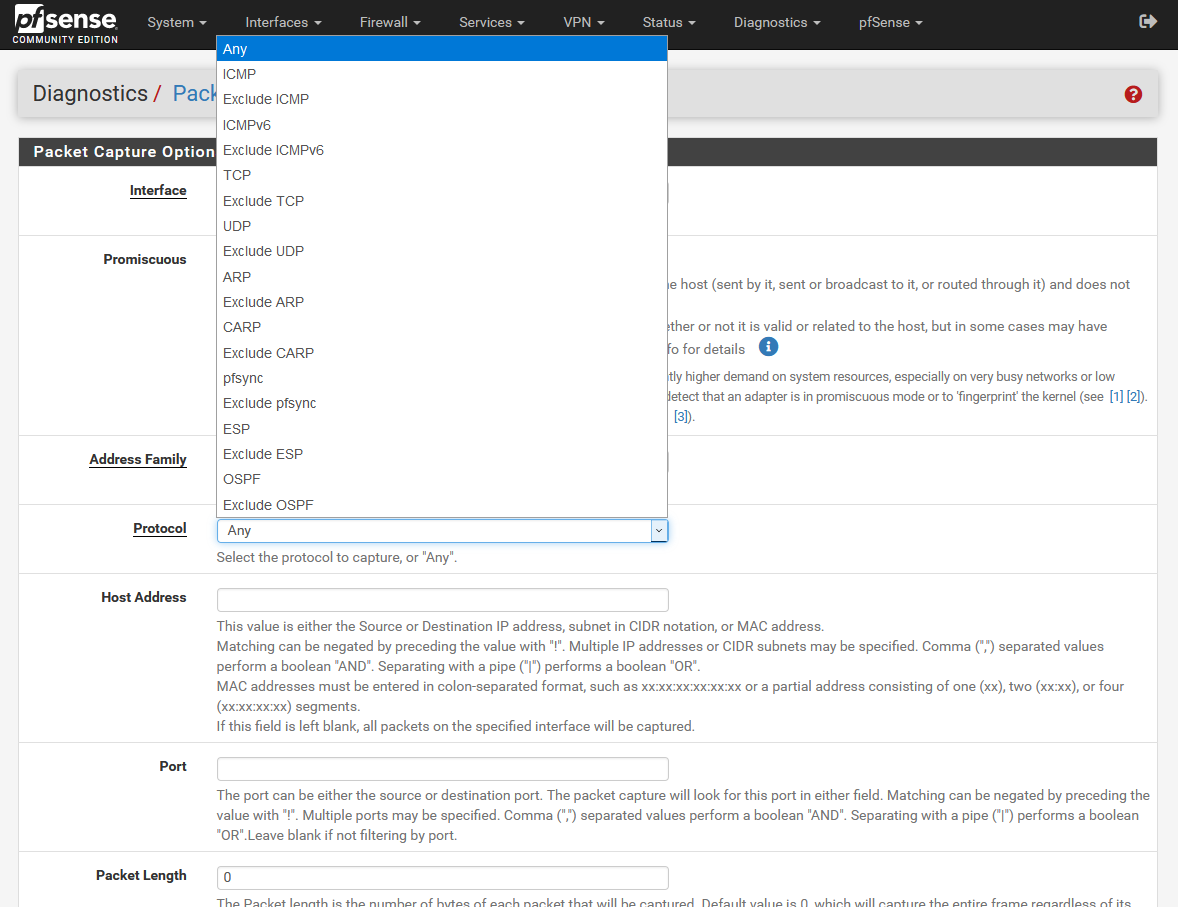Open the Services menu
This screenshot has width=1178, height=907.
[x=492, y=23]
